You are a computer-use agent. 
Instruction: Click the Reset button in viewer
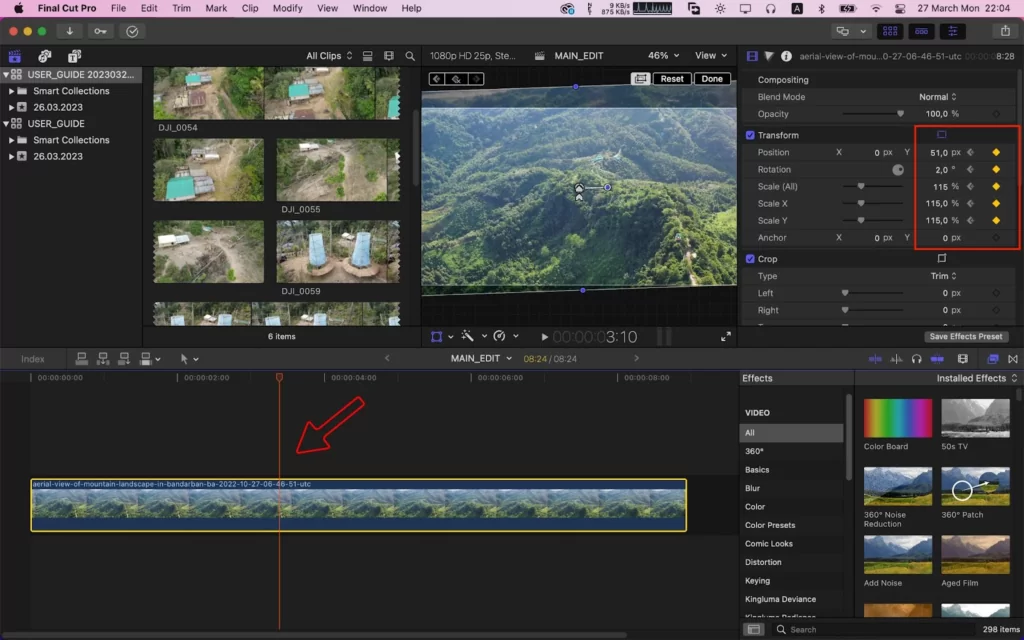[671, 78]
